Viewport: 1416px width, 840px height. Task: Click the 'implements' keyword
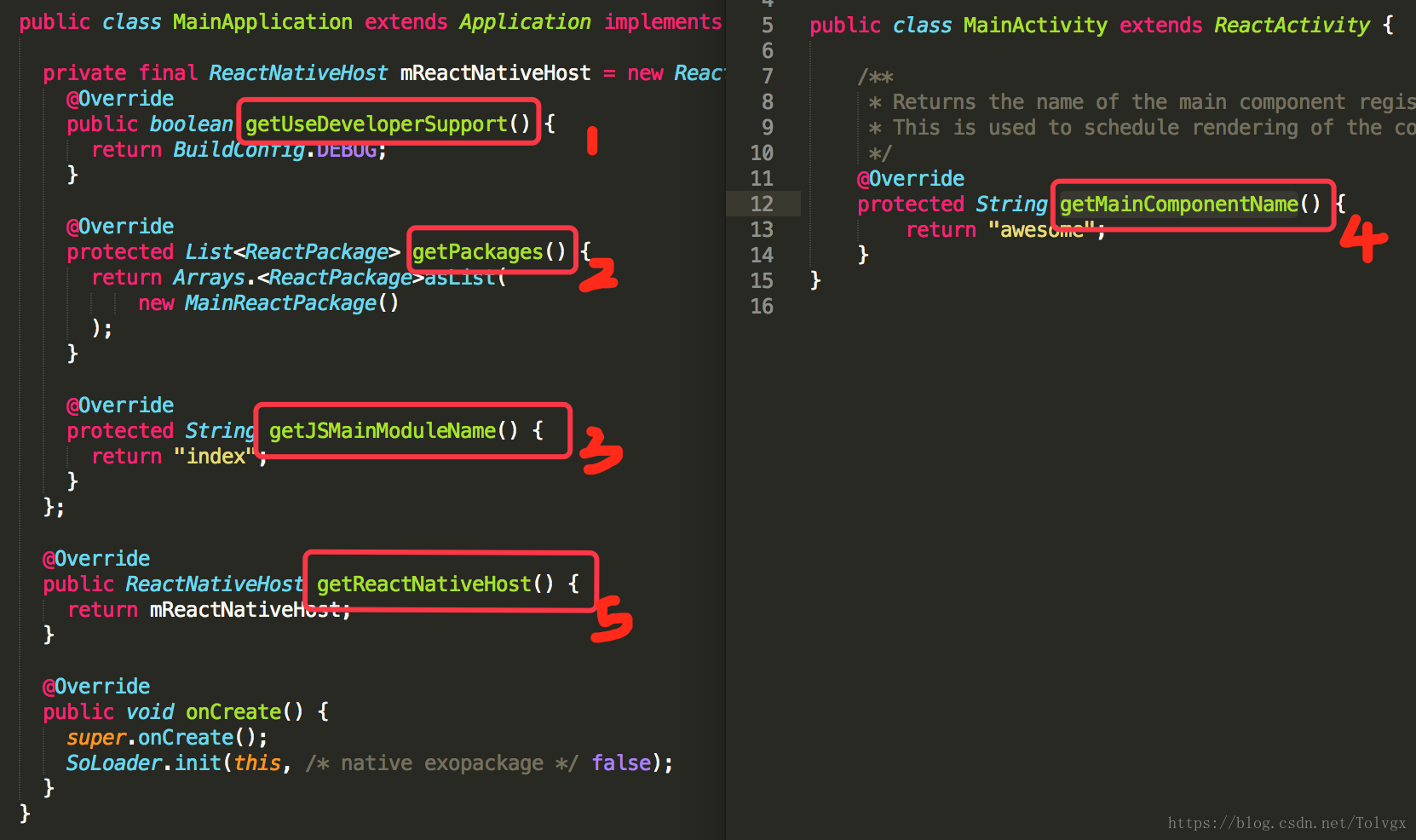pos(663,22)
